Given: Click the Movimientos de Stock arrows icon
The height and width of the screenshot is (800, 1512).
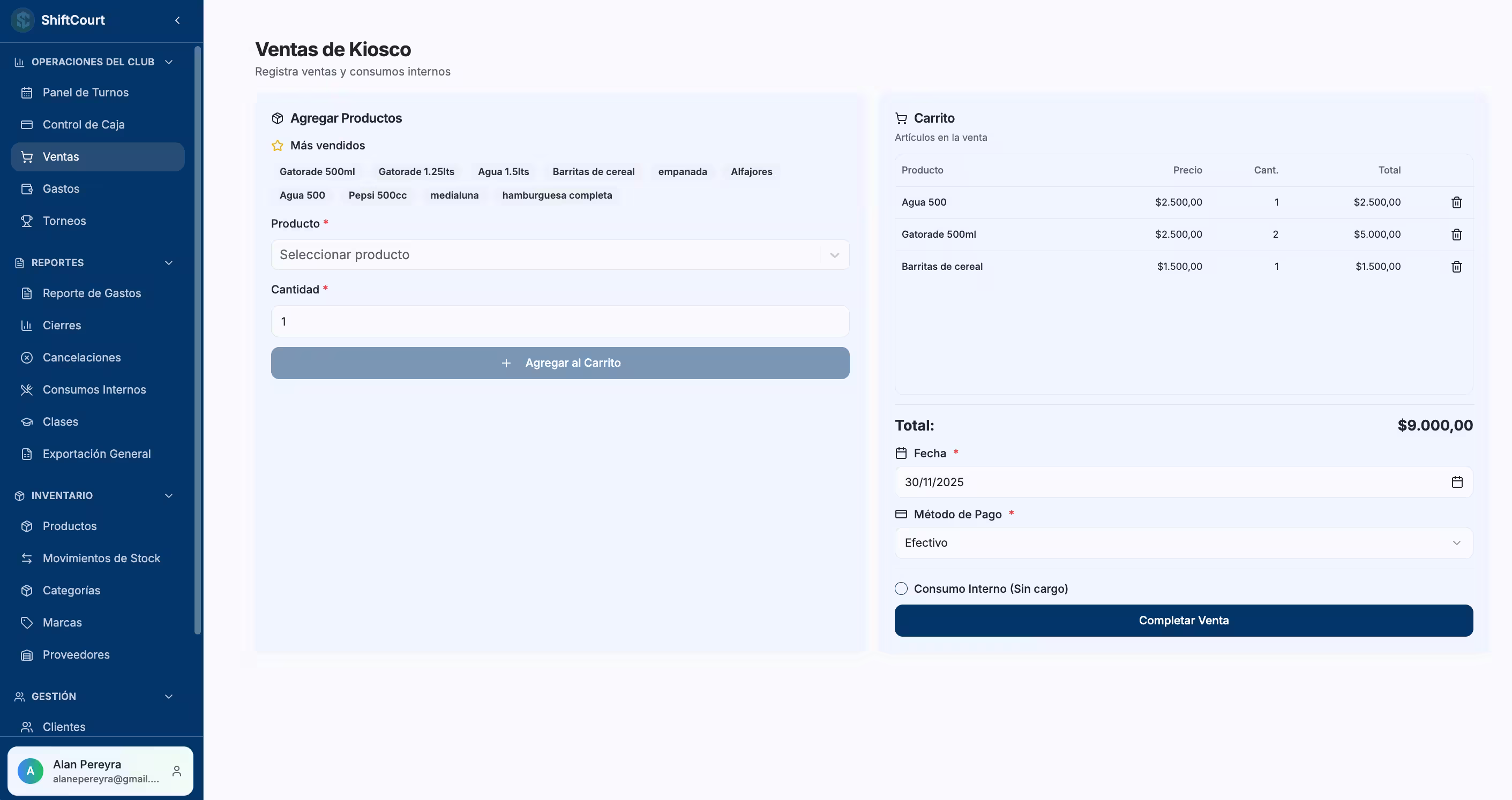Looking at the screenshot, I should click(27, 559).
